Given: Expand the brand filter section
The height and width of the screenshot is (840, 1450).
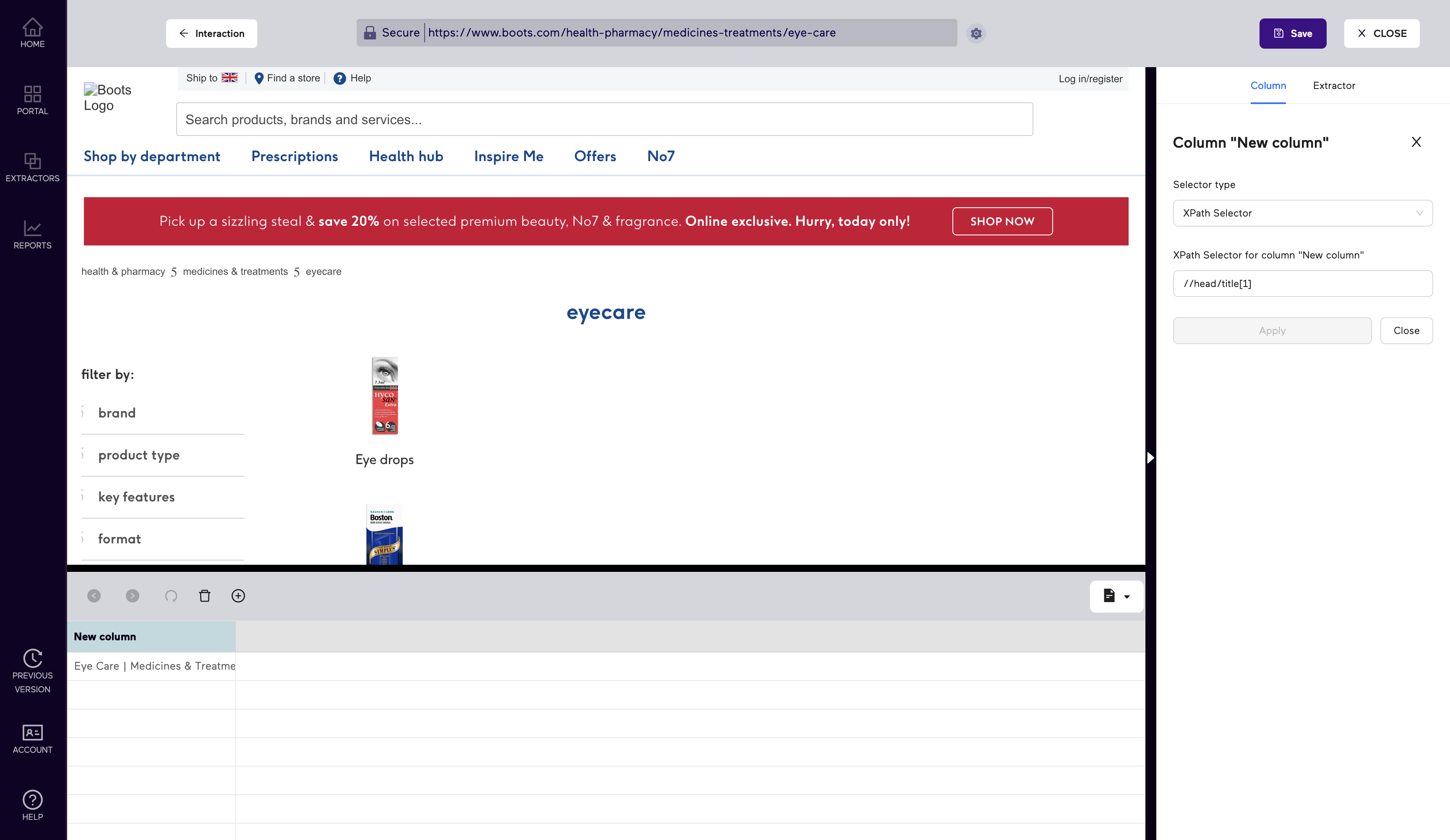Looking at the screenshot, I should 117,412.
